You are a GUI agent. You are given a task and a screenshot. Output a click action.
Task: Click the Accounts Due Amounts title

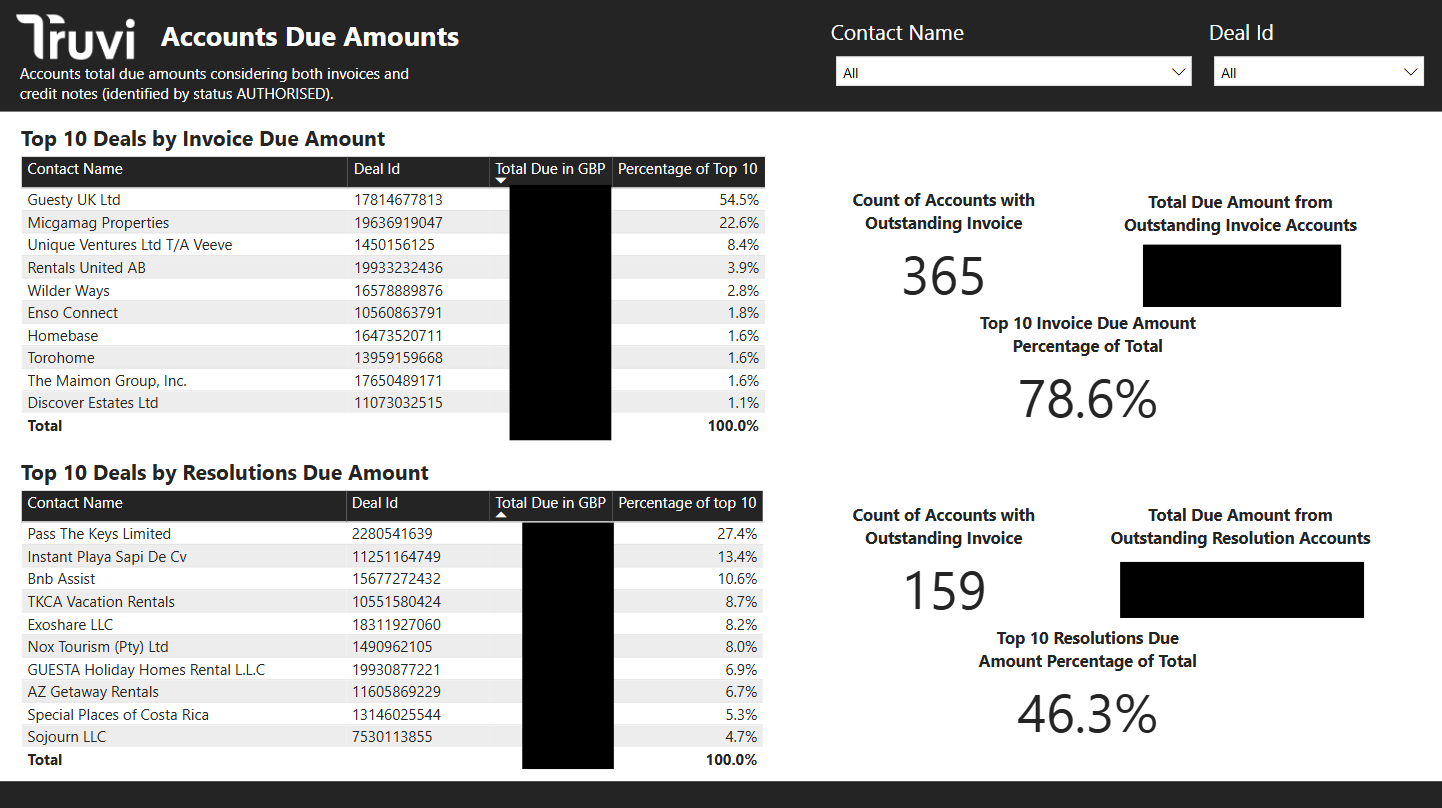point(310,37)
